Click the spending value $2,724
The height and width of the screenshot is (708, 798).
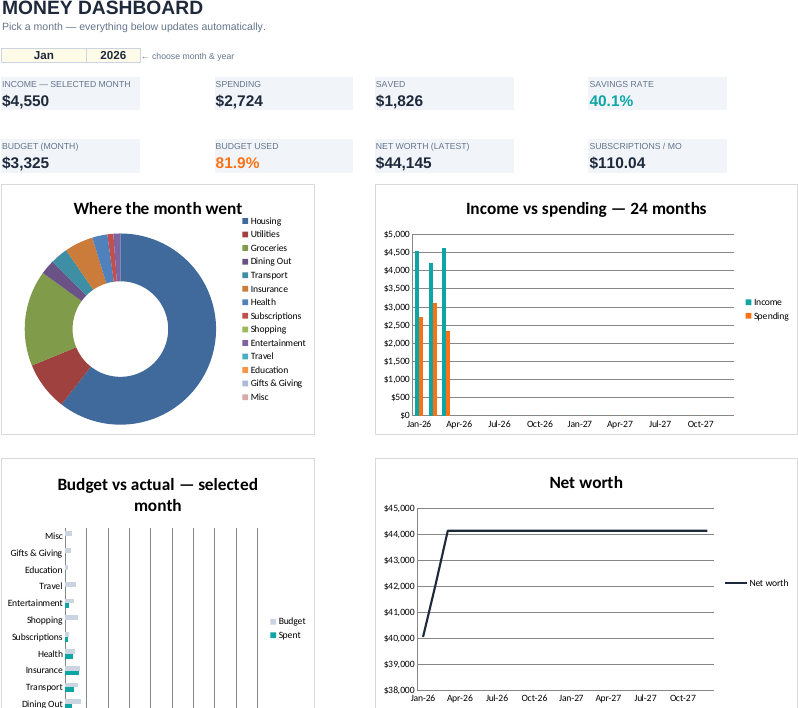(239, 101)
